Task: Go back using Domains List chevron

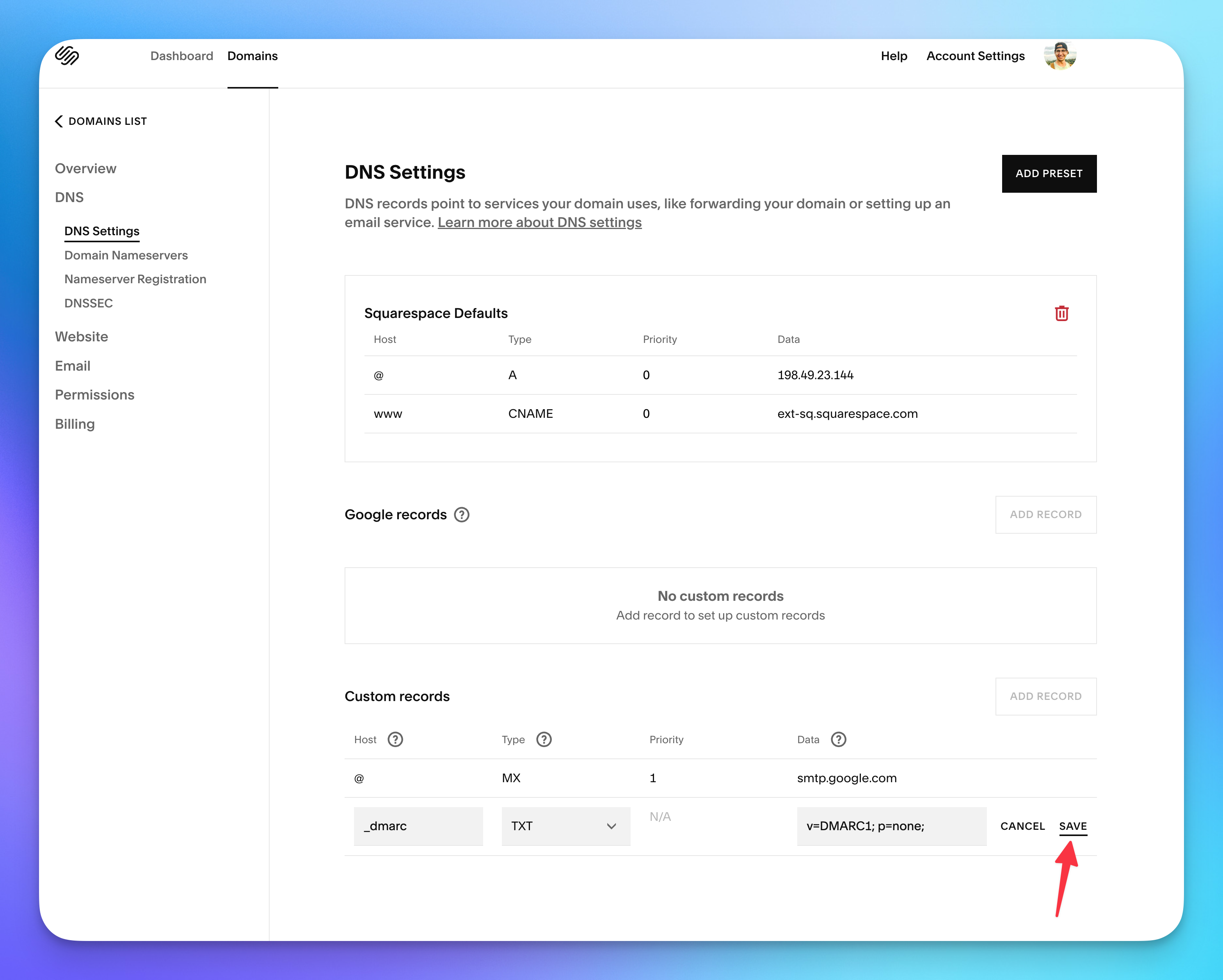Action: 59,121
